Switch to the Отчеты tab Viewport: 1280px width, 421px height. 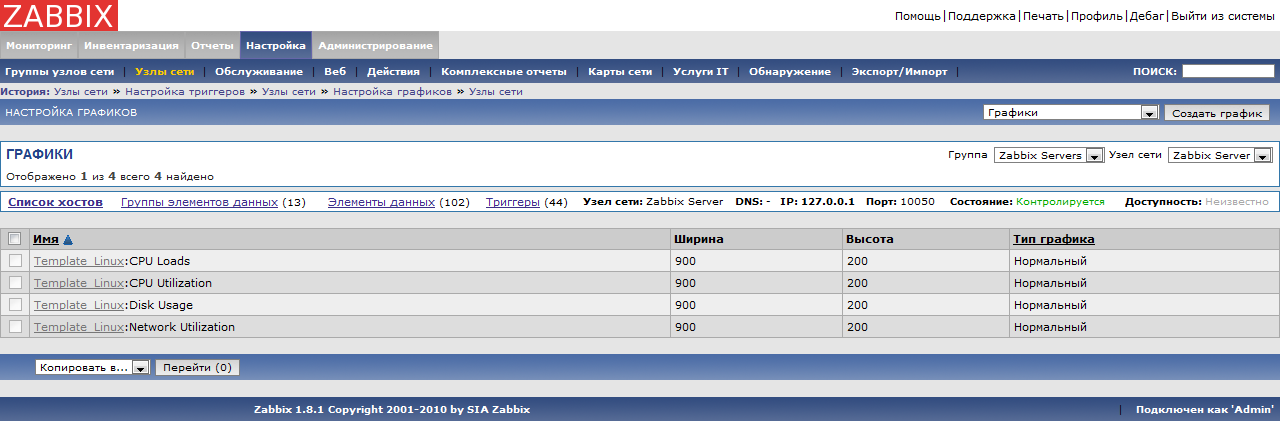[x=212, y=46]
